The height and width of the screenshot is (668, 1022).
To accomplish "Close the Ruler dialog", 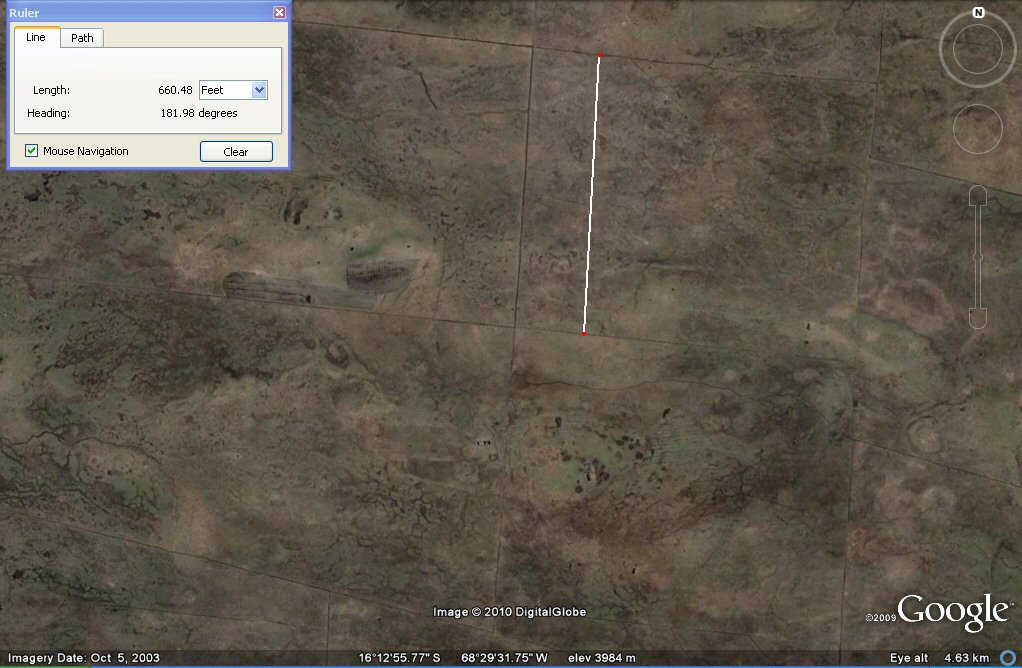I will click(x=280, y=13).
